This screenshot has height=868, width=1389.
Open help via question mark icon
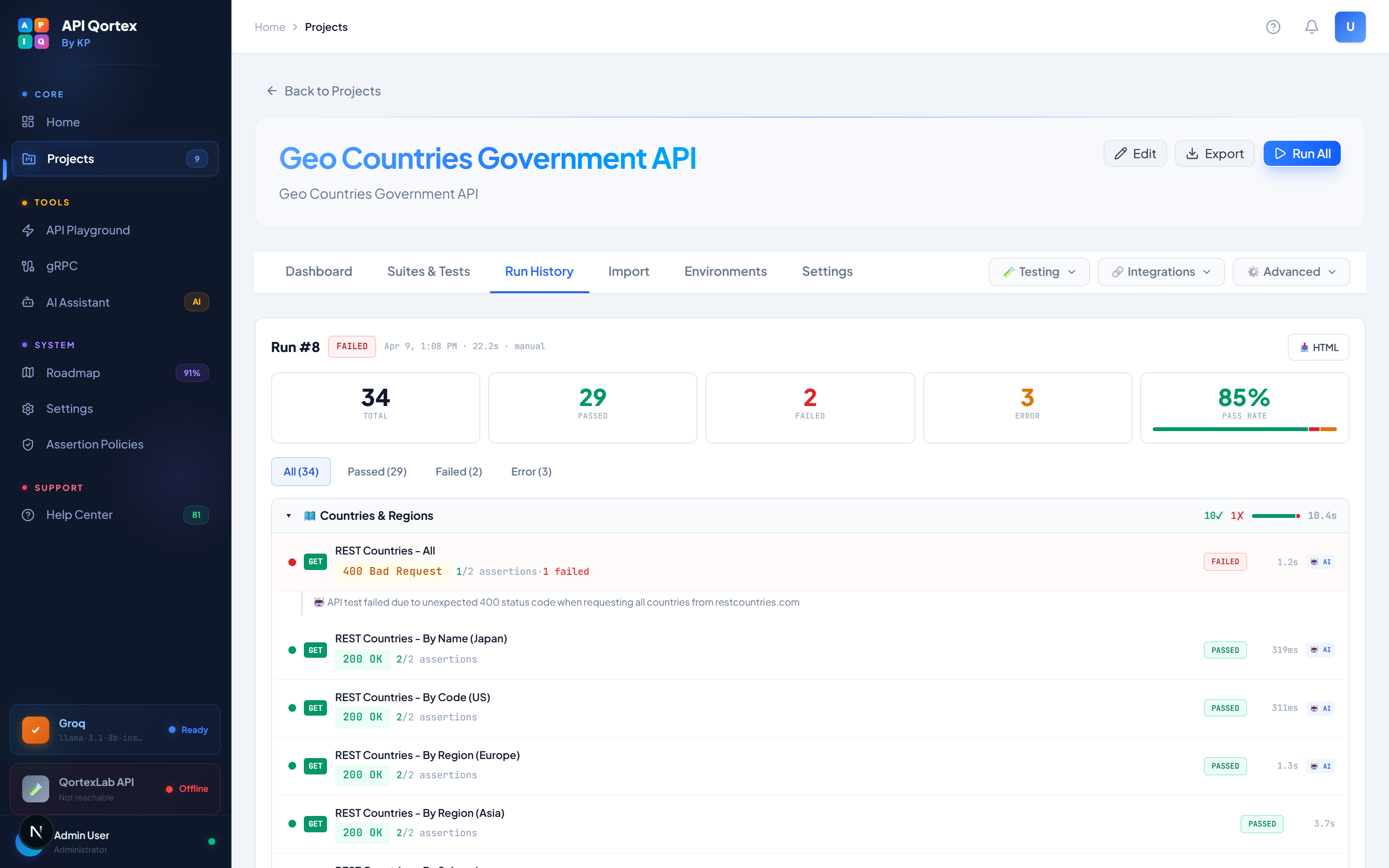pos(1273,27)
